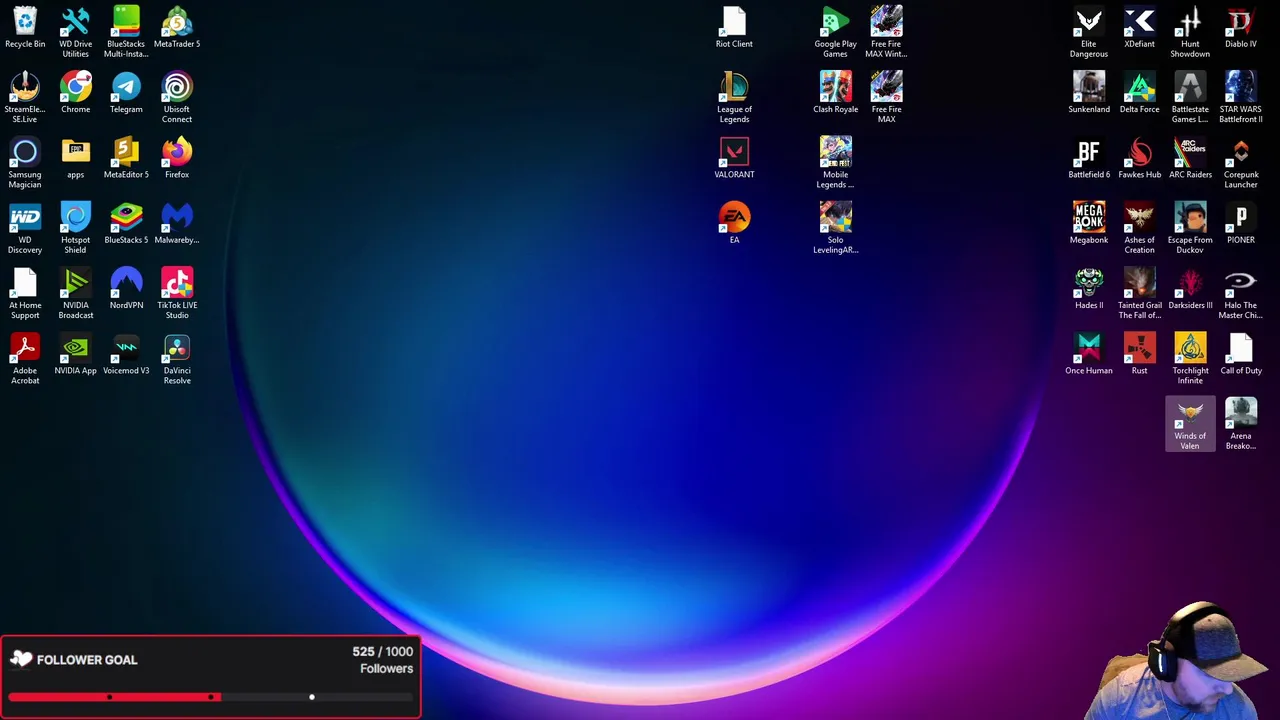
Task: Click the Clash Royale shortcut
Action: [x=836, y=86]
